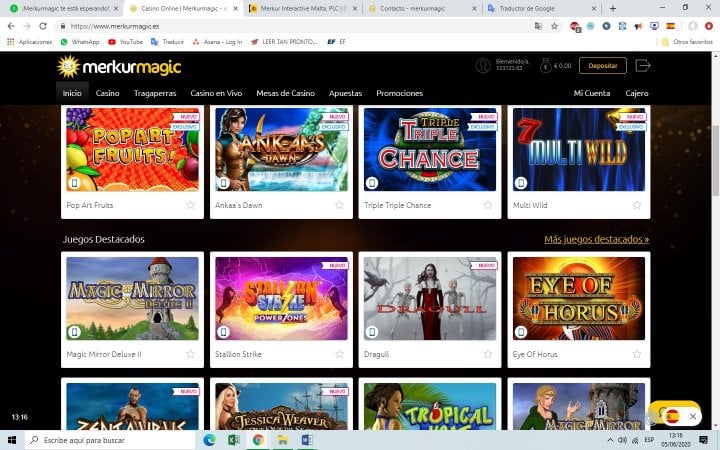
Task: Favorite Magic Mirror Deluxe II with star
Action: coord(191,354)
